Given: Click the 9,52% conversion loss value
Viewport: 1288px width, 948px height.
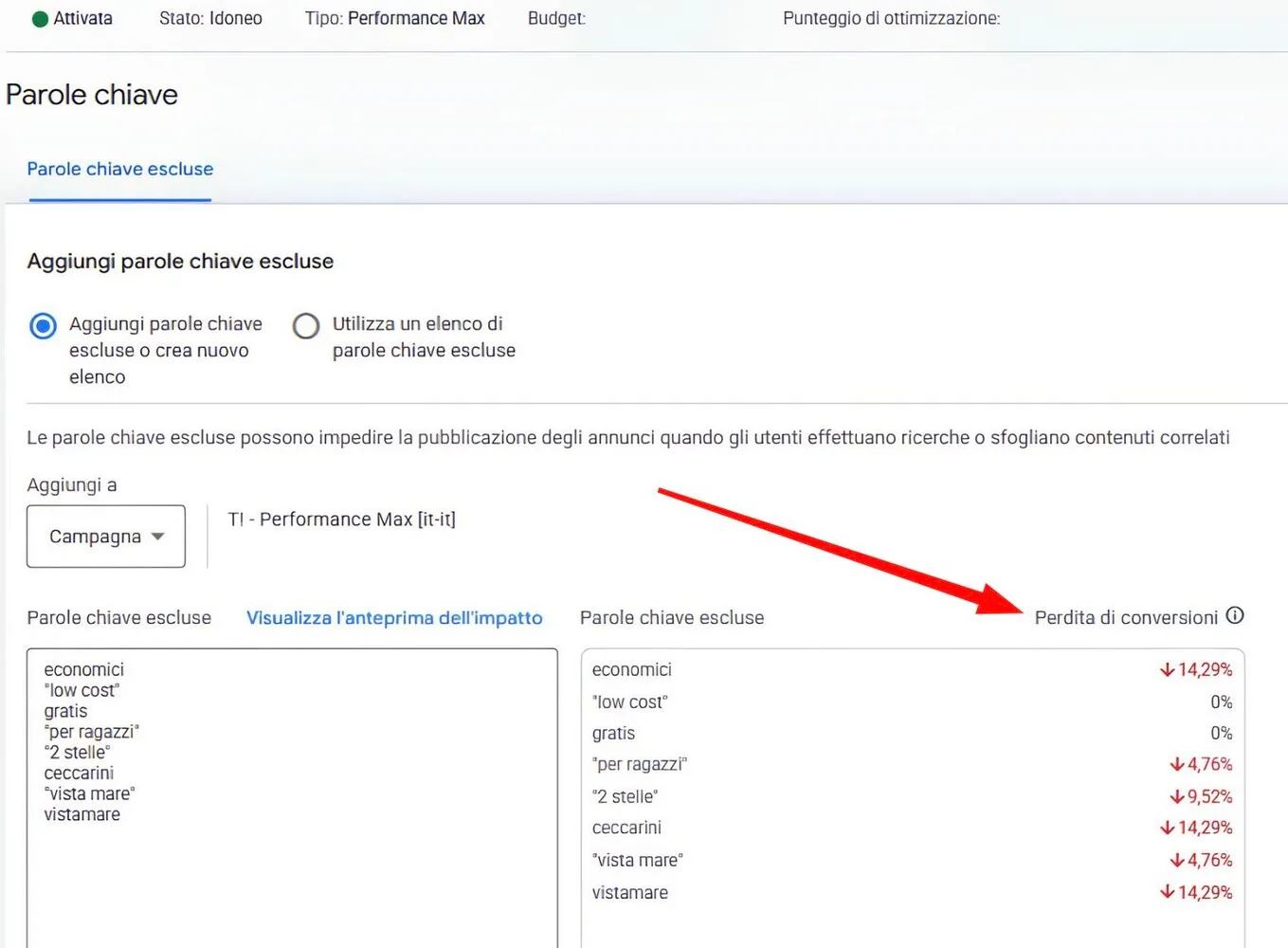Looking at the screenshot, I should coord(1201,796).
